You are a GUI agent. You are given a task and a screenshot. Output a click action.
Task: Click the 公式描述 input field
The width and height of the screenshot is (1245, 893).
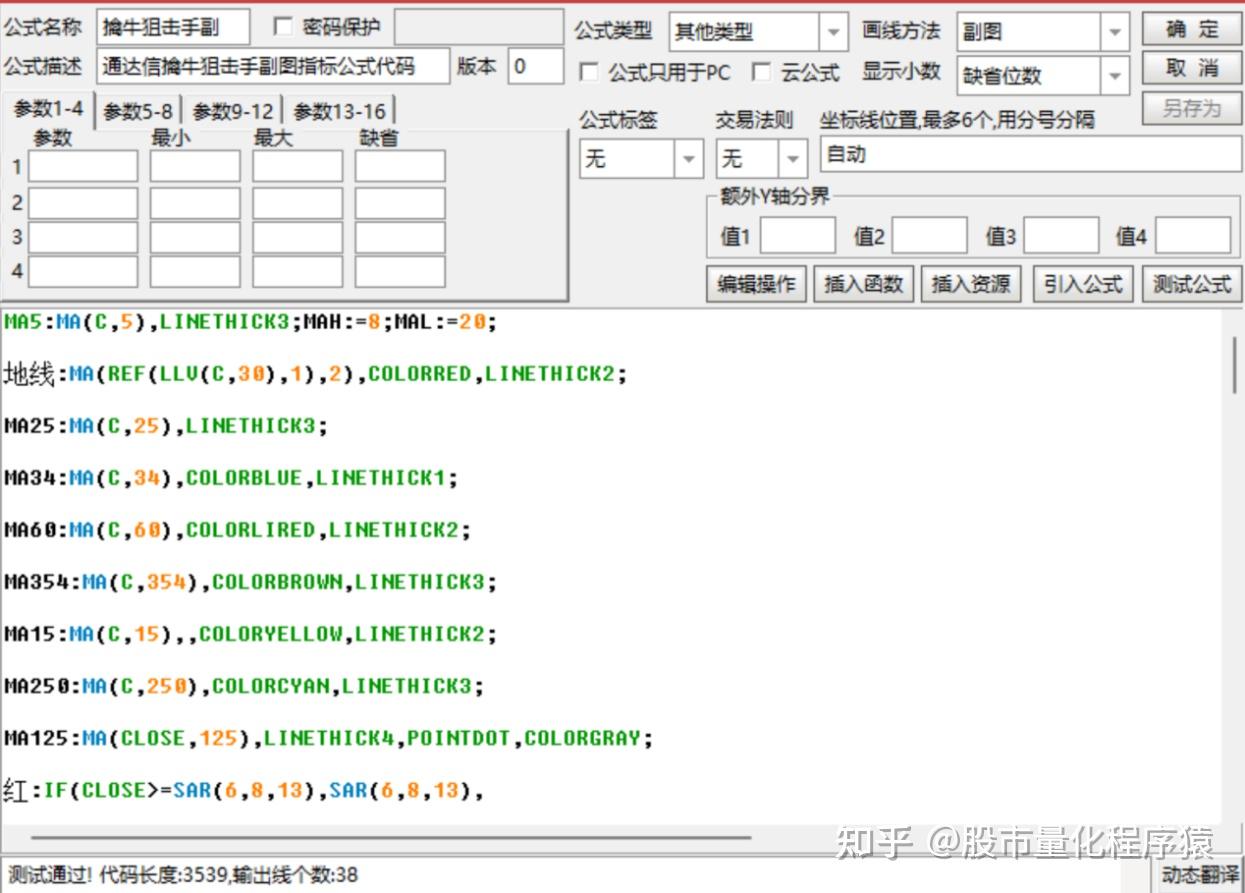tap(273, 67)
